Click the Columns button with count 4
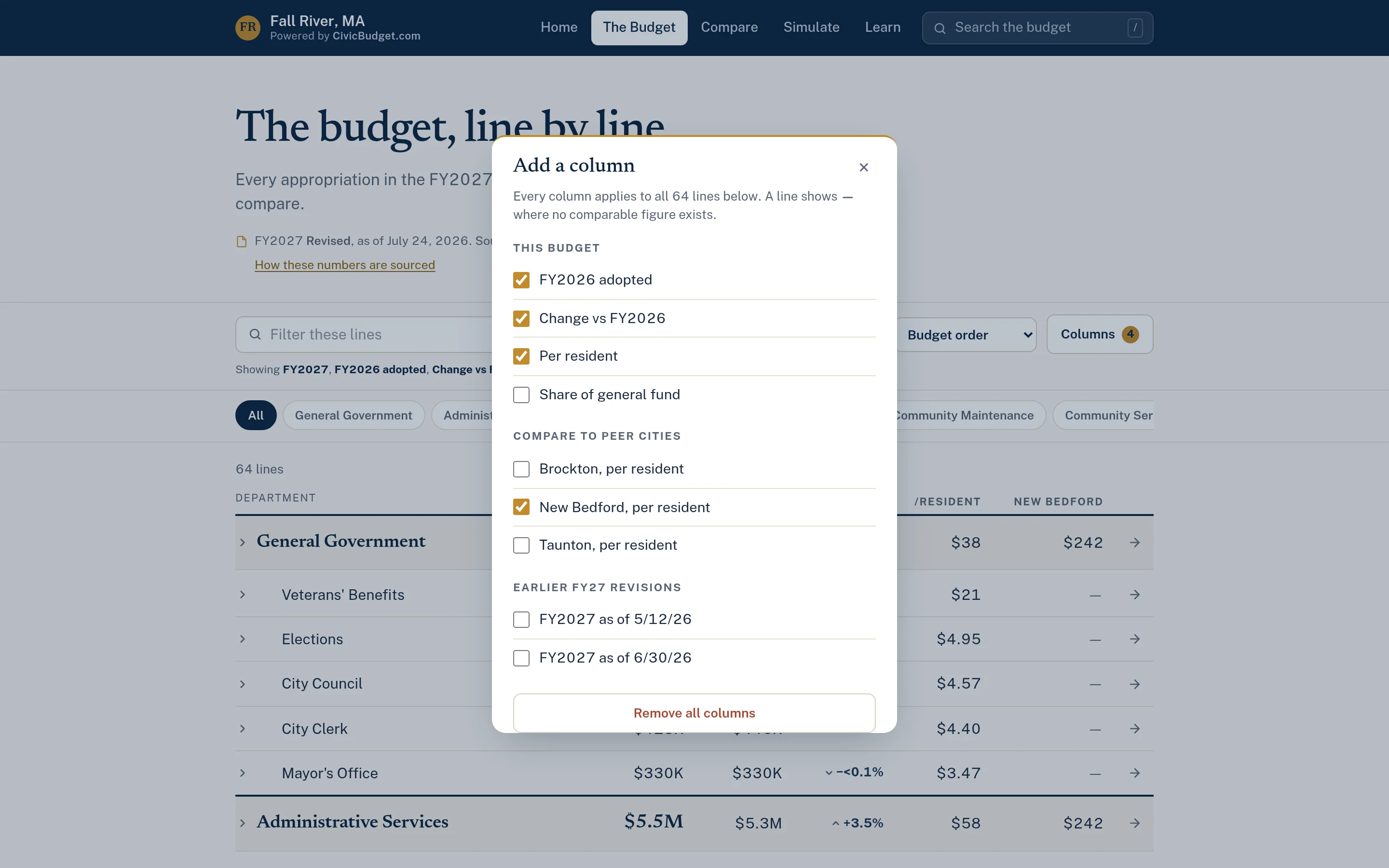The width and height of the screenshot is (1389, 868). click(1099, 334)
